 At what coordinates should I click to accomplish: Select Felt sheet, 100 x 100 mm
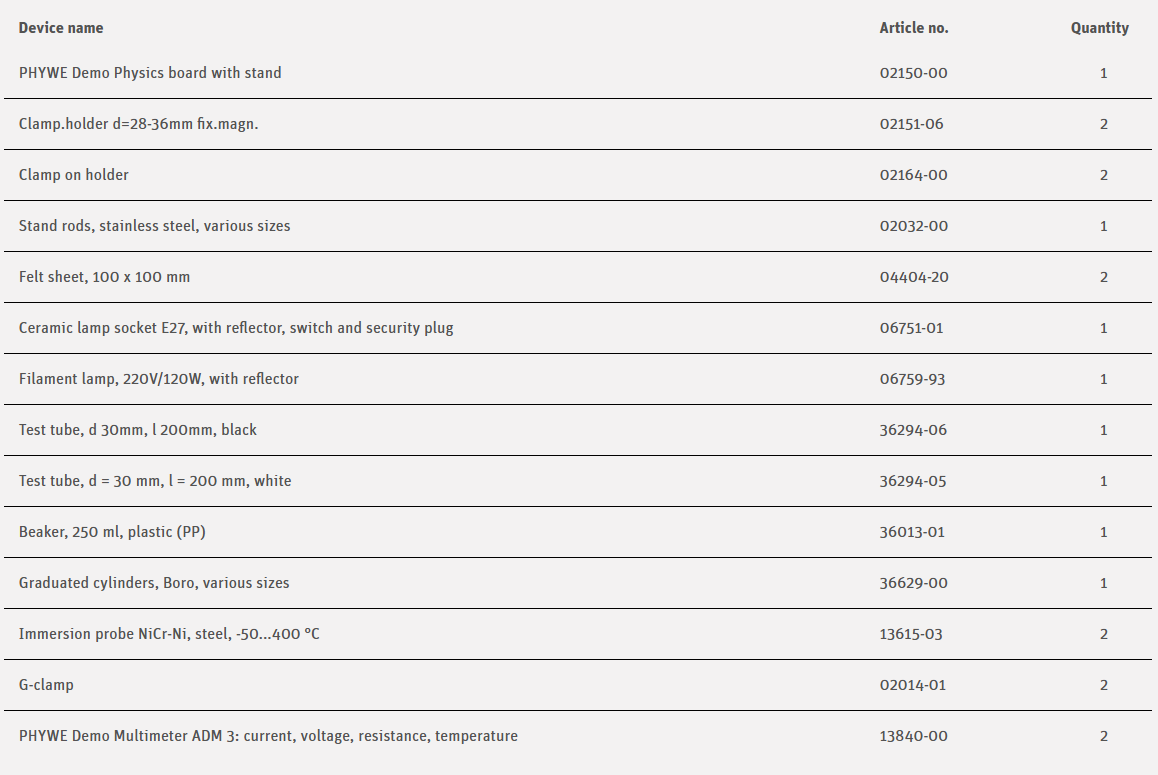104,277
